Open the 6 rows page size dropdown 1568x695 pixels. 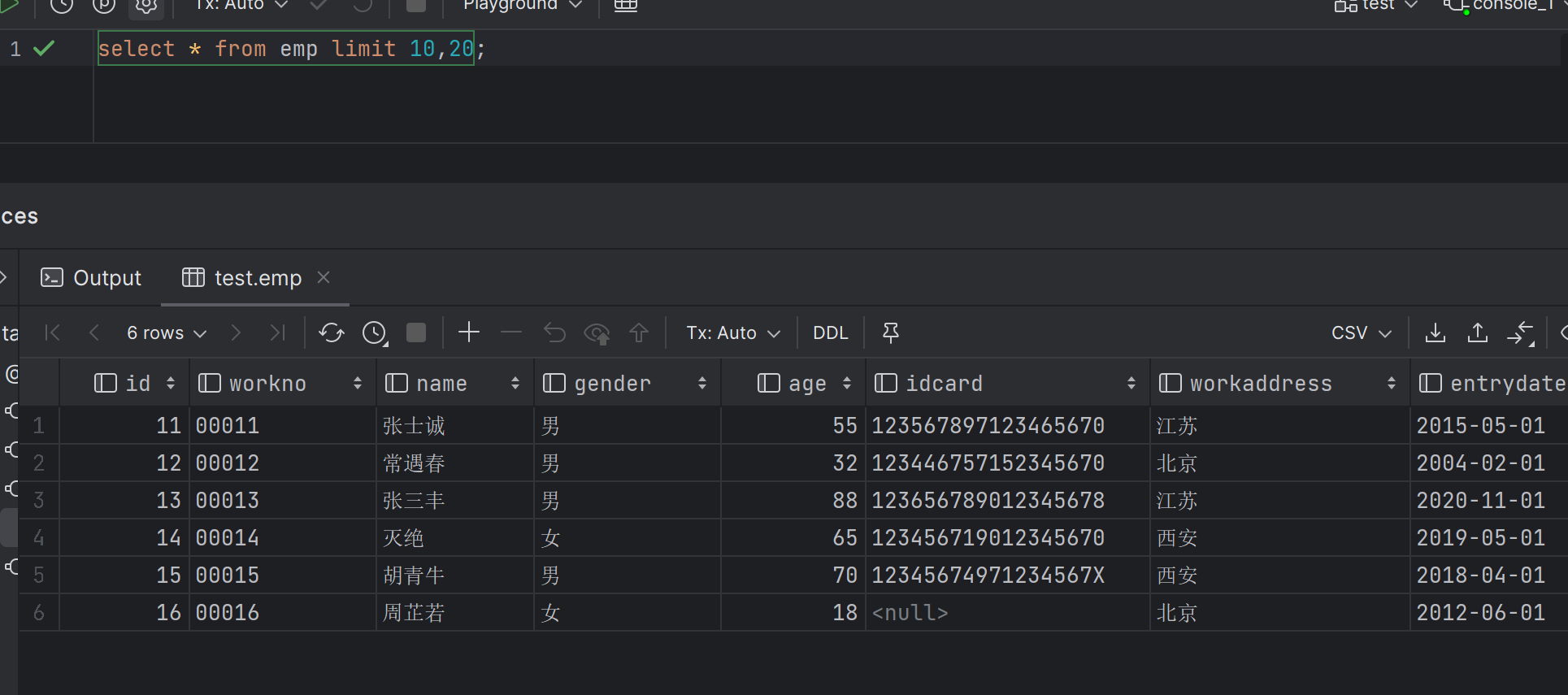167,332
